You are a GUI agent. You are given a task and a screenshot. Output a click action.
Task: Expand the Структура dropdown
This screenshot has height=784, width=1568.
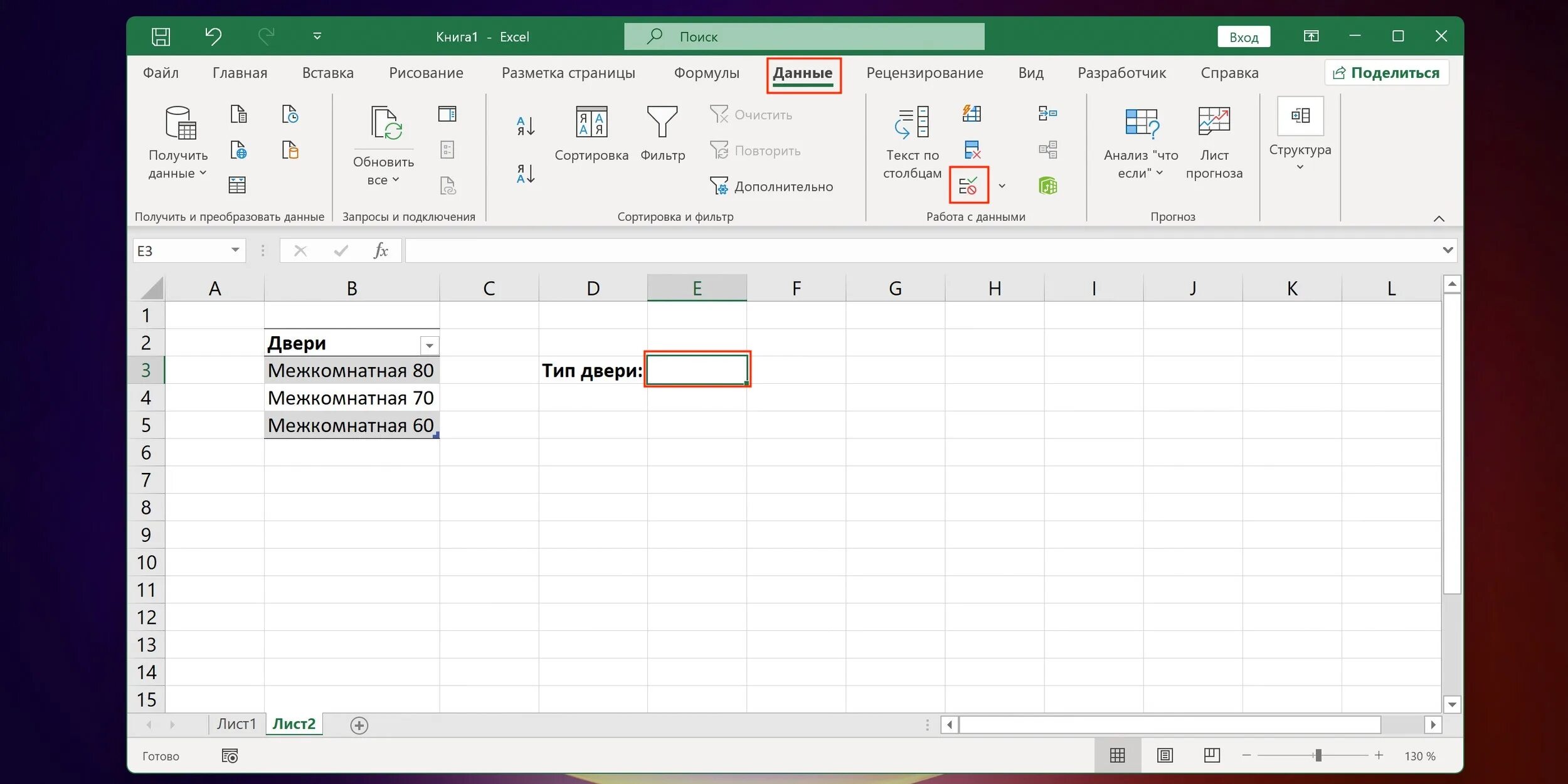[x=1300, y=167]
